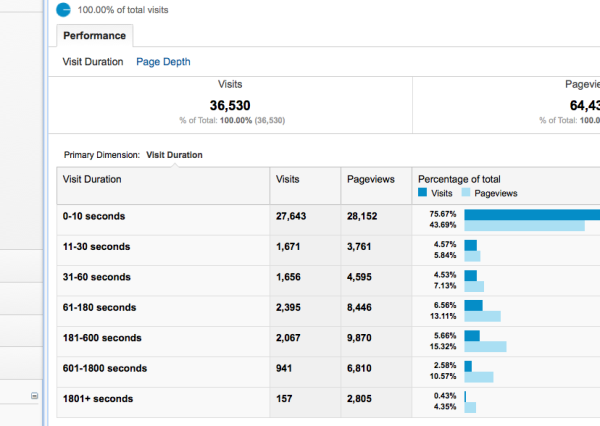Collapse the sidebar minus icon
Viewport: 600px width, 426px height.
(x=34, y=396)
